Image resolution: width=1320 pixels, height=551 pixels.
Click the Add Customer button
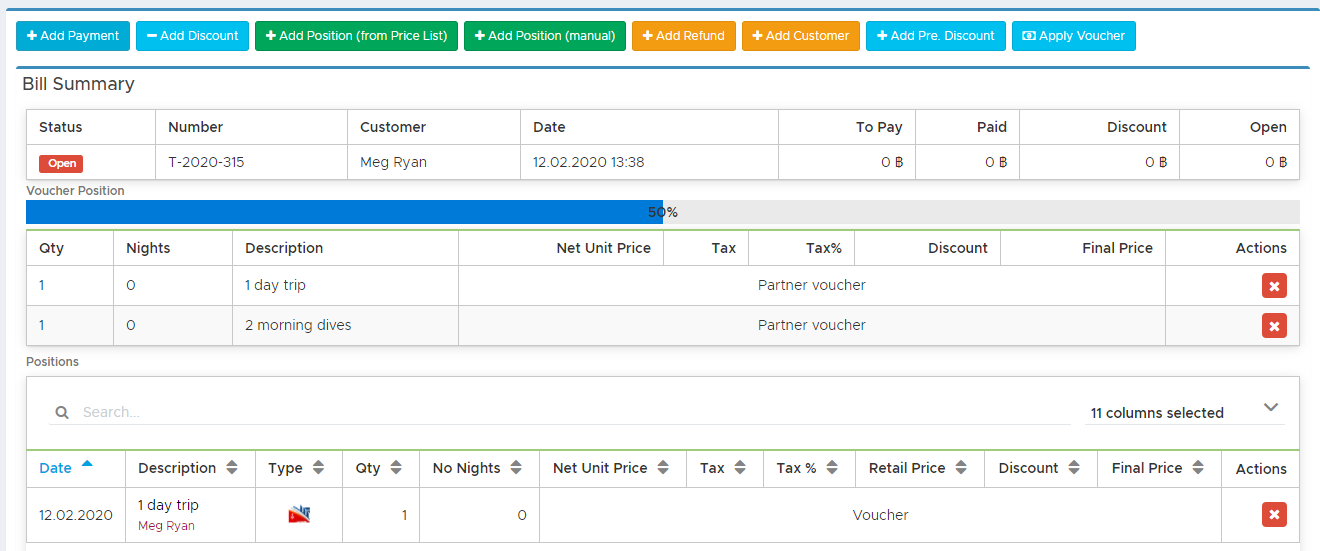click(x=801, y=36)
